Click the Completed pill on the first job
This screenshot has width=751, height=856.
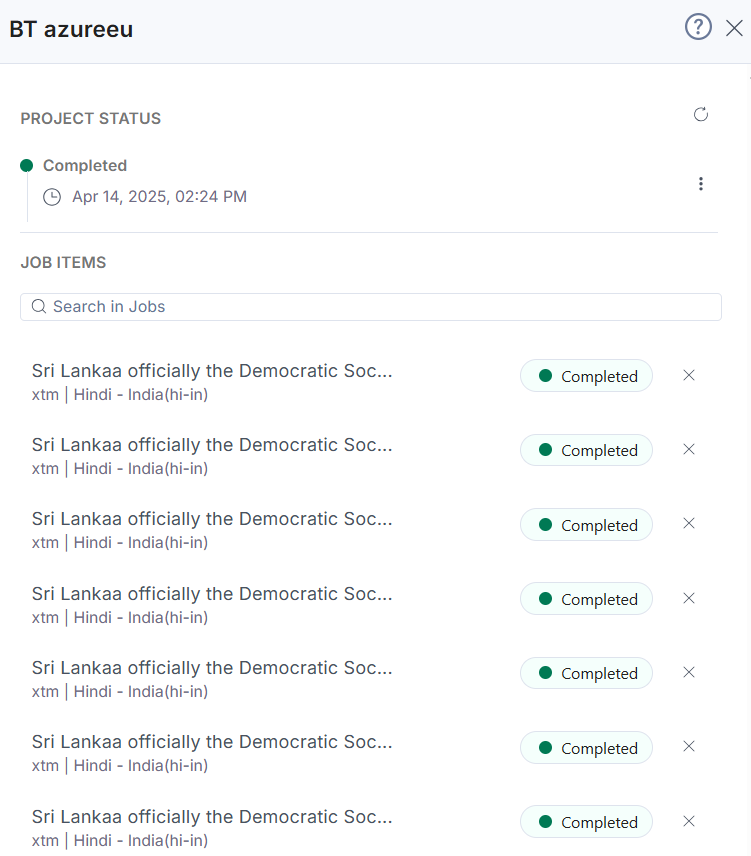click(x=586, y=375)
